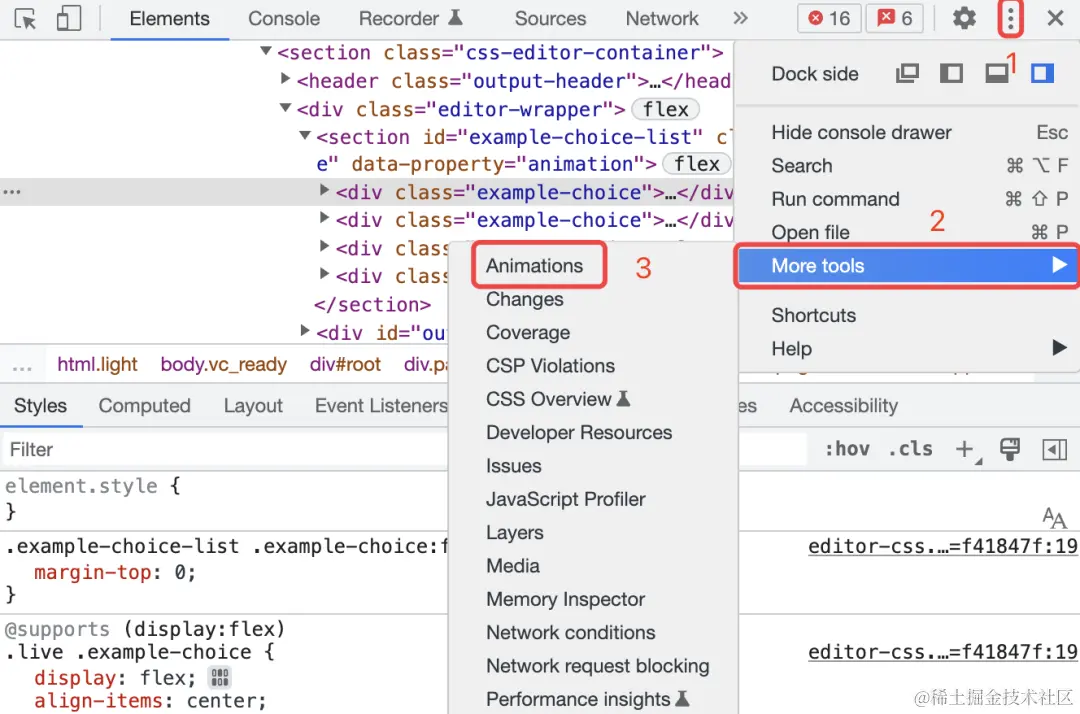Select body.vc_ready in the breadcrumb
The height and width of the screenshot is (714, 1080).
(223, 364)
